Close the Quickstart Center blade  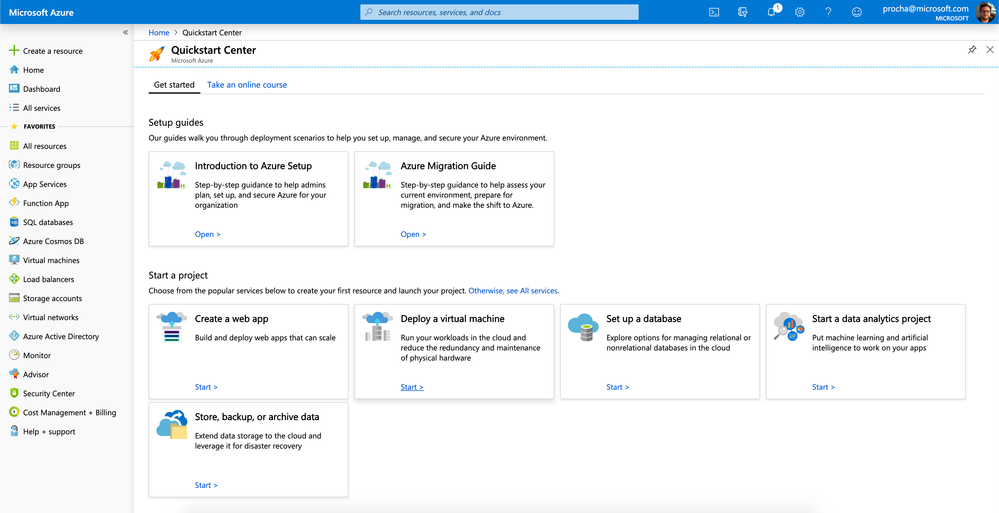pyautogui.click(x=989, y=50)
